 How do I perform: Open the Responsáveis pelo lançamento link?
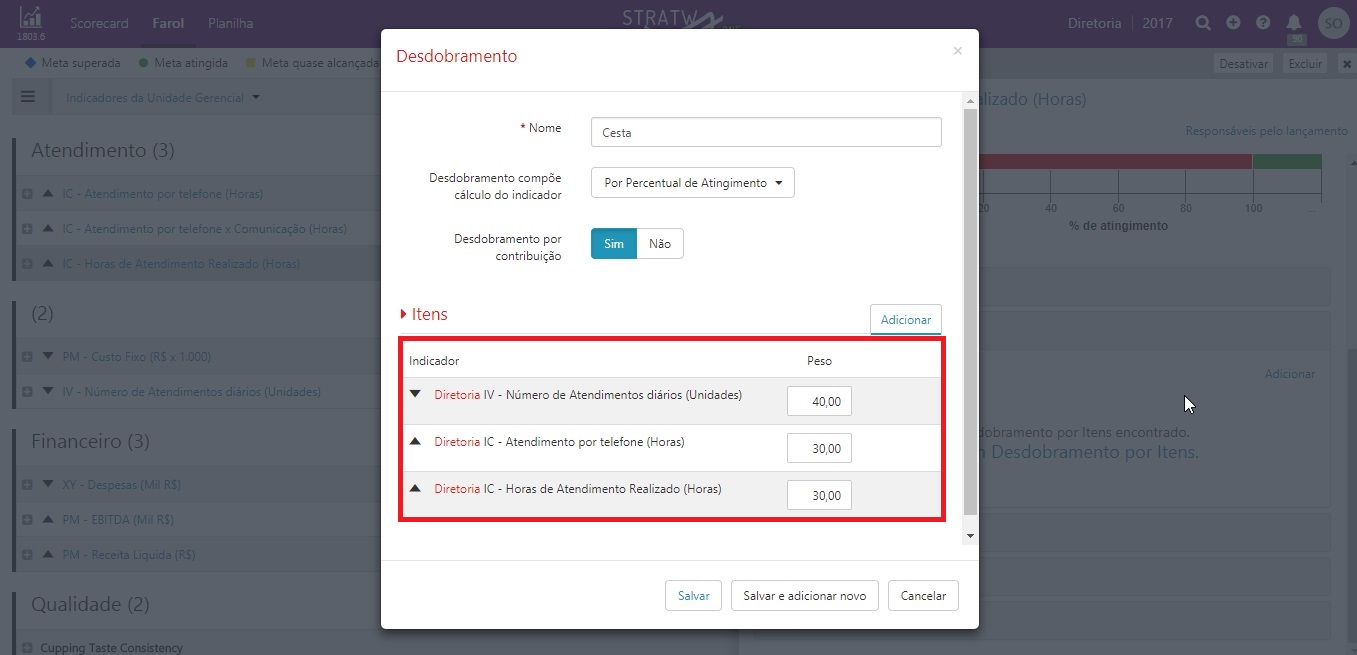[x=1266, y=131]
